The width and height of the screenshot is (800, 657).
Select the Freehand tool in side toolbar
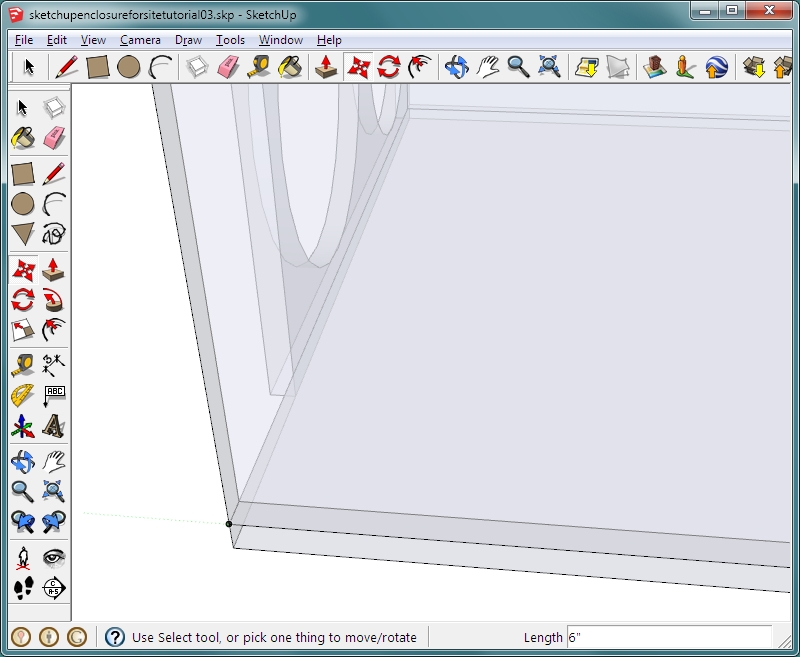click(x=54, y=234)
